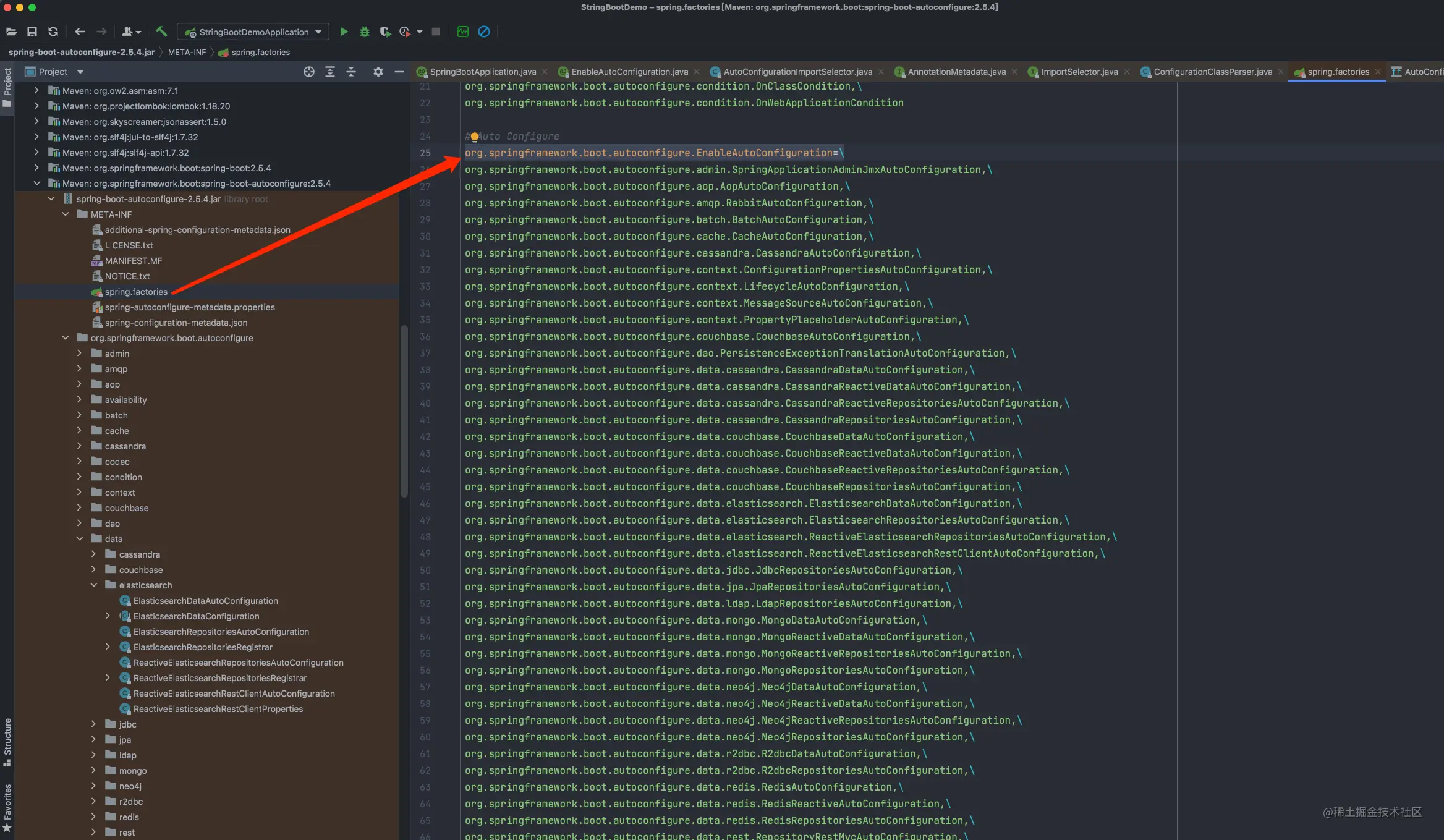Select LICENSE.txt file in tree
The image size is (1444, 840).
(129, 245)
